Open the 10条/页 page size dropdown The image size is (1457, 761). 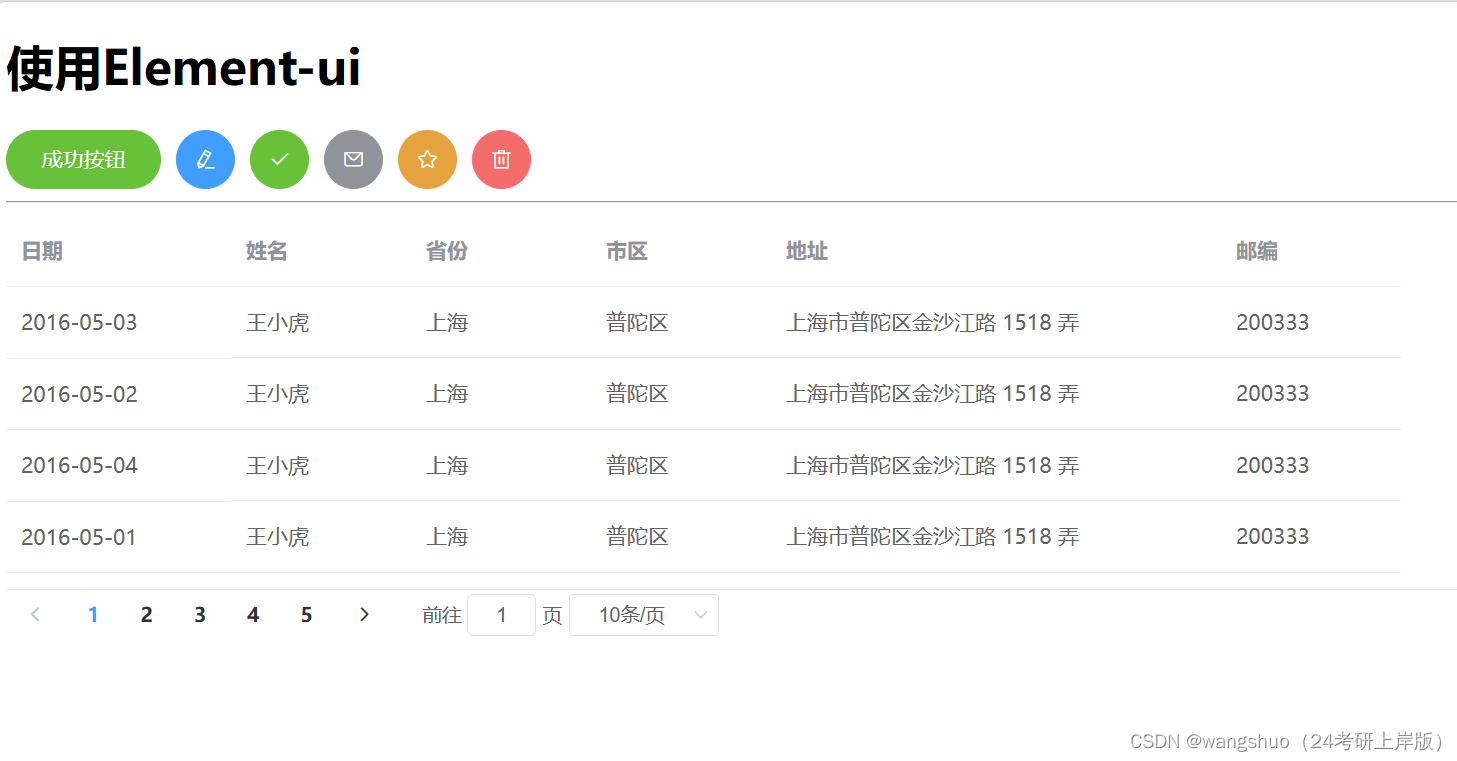click(x=644, y=615)
